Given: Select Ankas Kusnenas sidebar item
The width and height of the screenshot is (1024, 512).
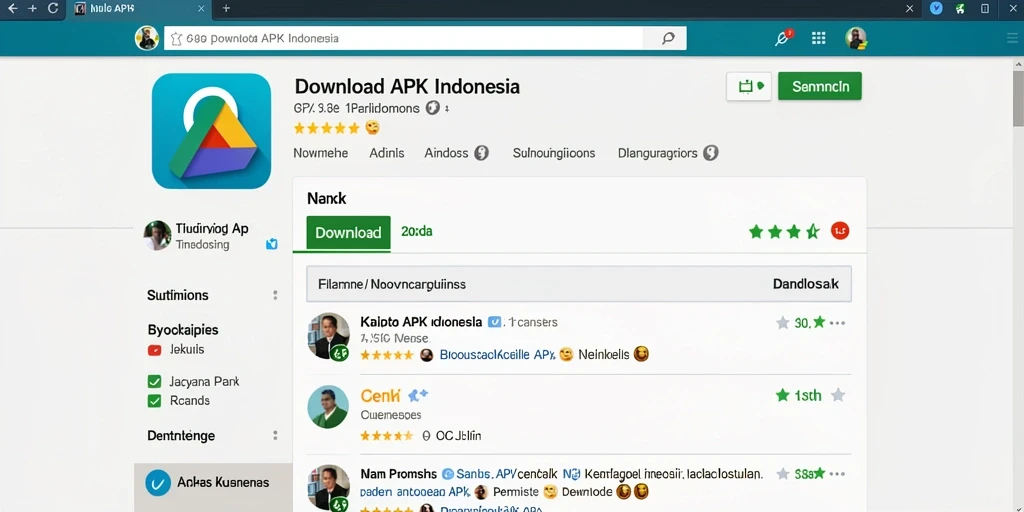Looking at the screenshot, I should [213, 488].
